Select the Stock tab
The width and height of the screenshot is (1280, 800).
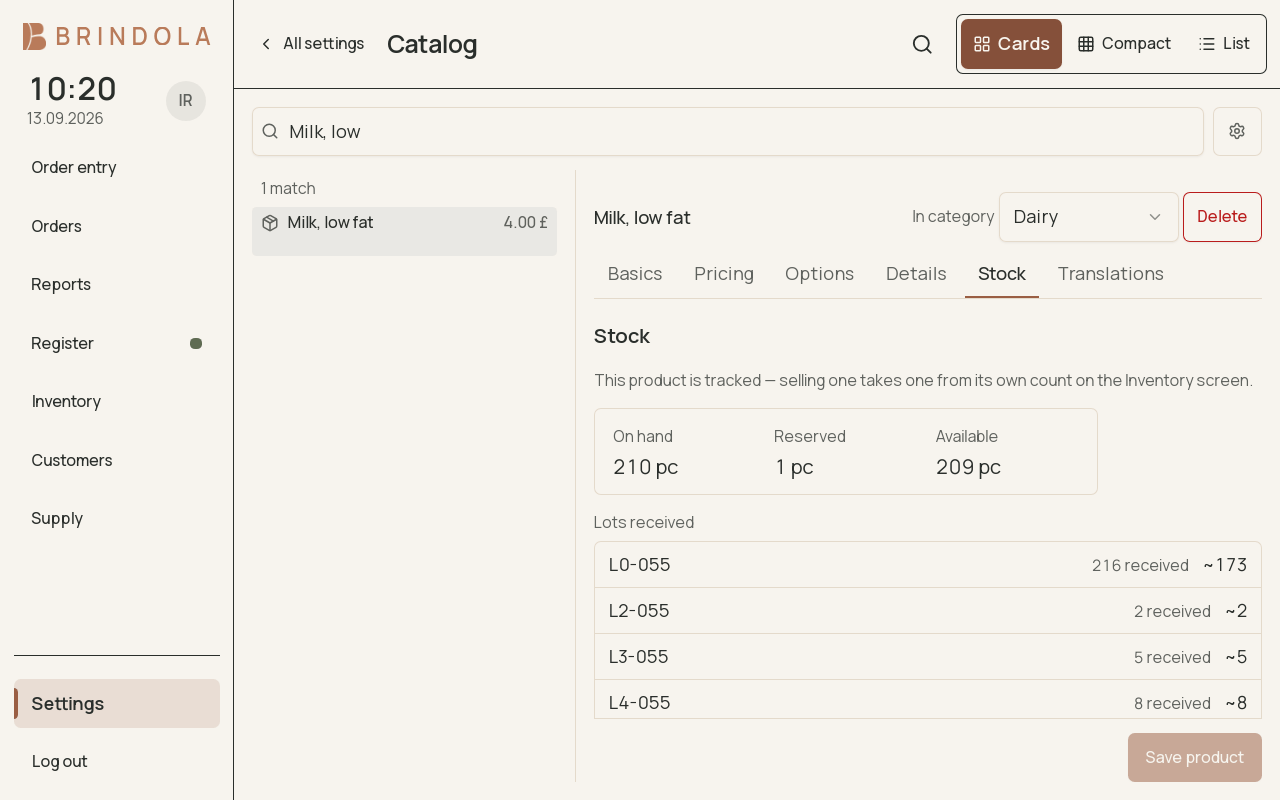tap(1002, 274)
